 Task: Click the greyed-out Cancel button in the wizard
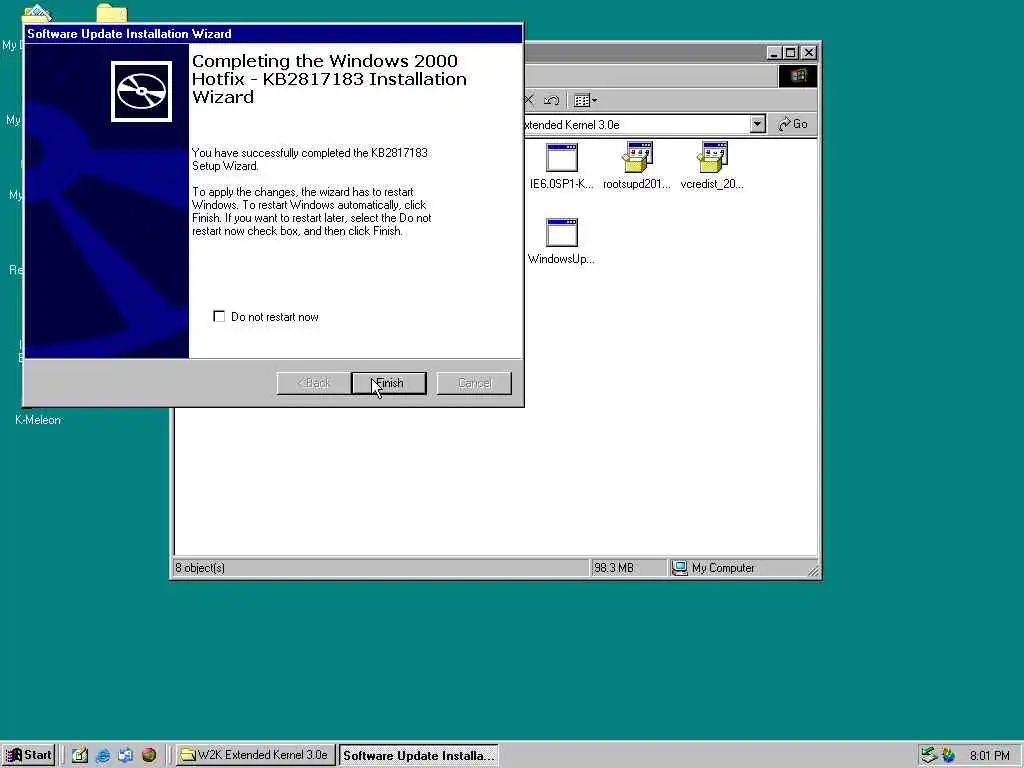(474, 383)
